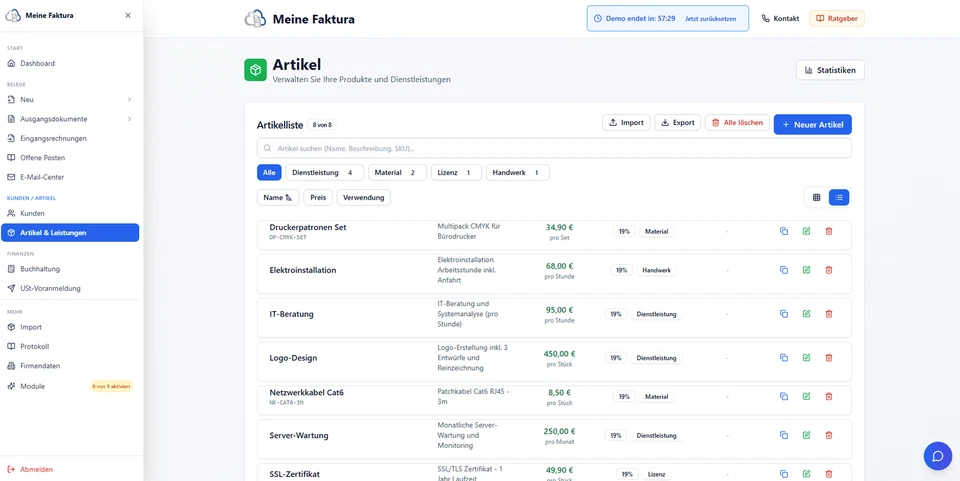The width and height of the screenshot is (960, 481).
Task: Switch to list view
Action: coord(839,197)
